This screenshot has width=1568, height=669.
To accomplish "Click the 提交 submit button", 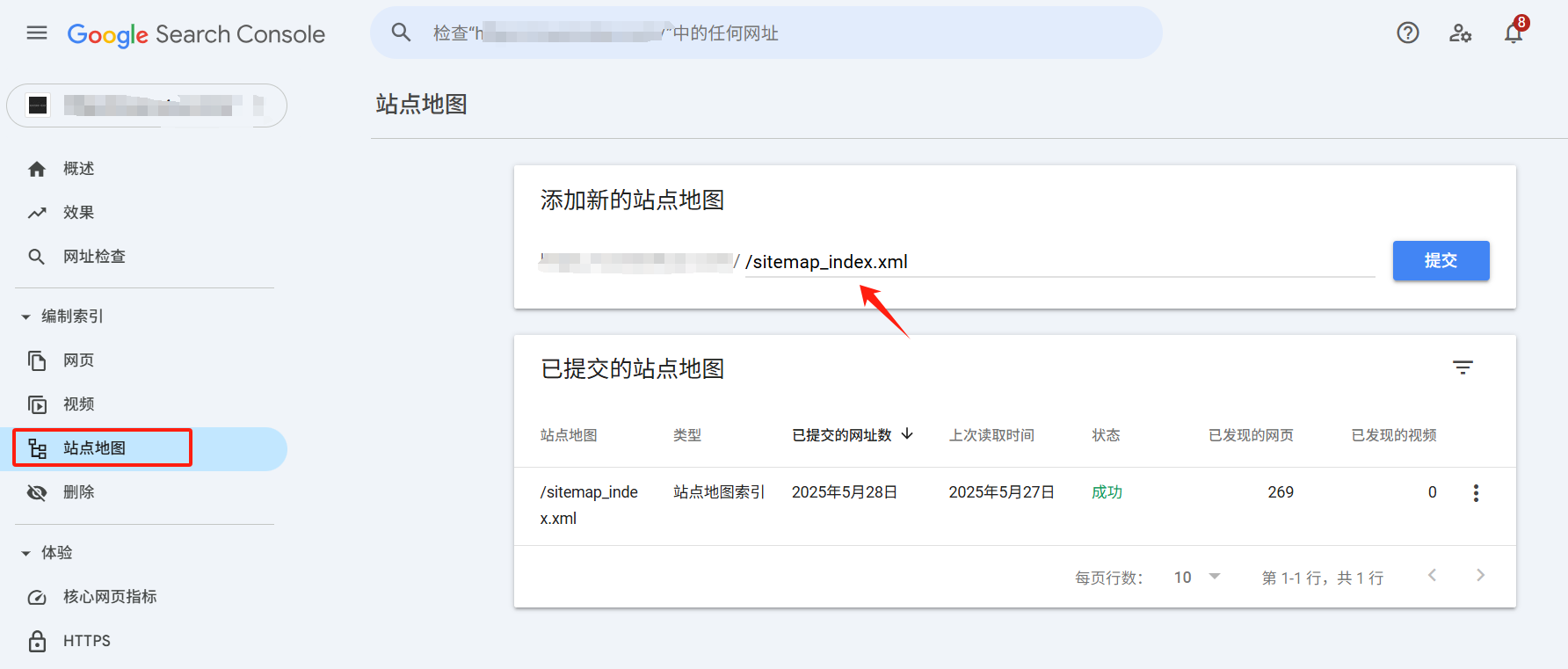I will point(1441,261).
